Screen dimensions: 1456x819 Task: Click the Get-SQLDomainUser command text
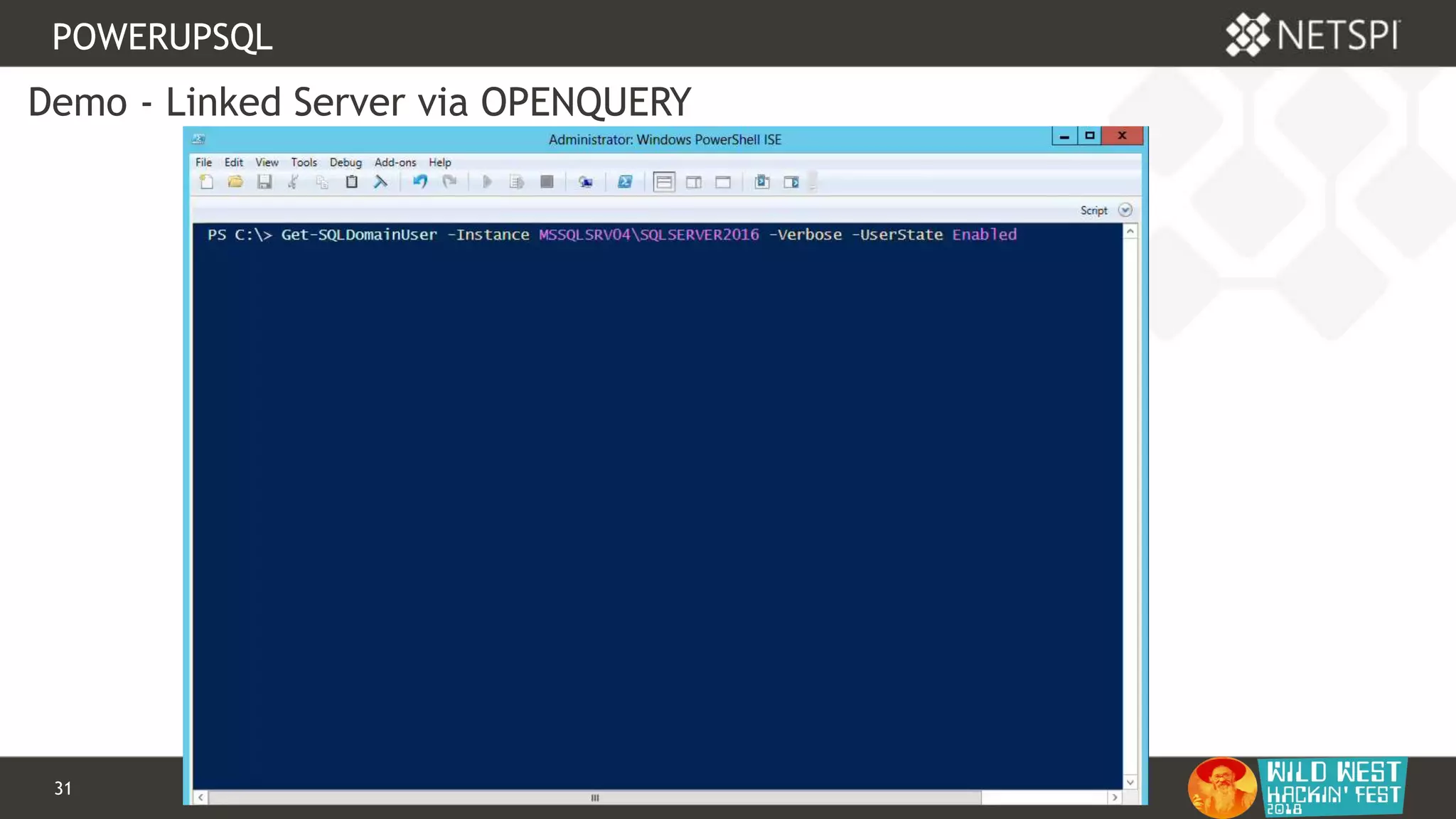tap(359, 235)
